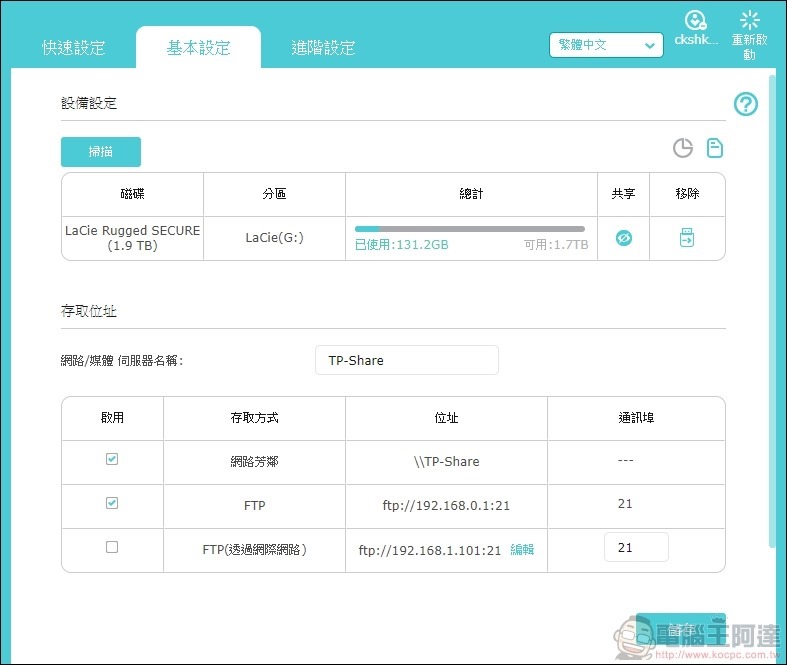Switch to the 快速設定 tab
Viewport: 787px width, 665px height.
tap(73, 48)
